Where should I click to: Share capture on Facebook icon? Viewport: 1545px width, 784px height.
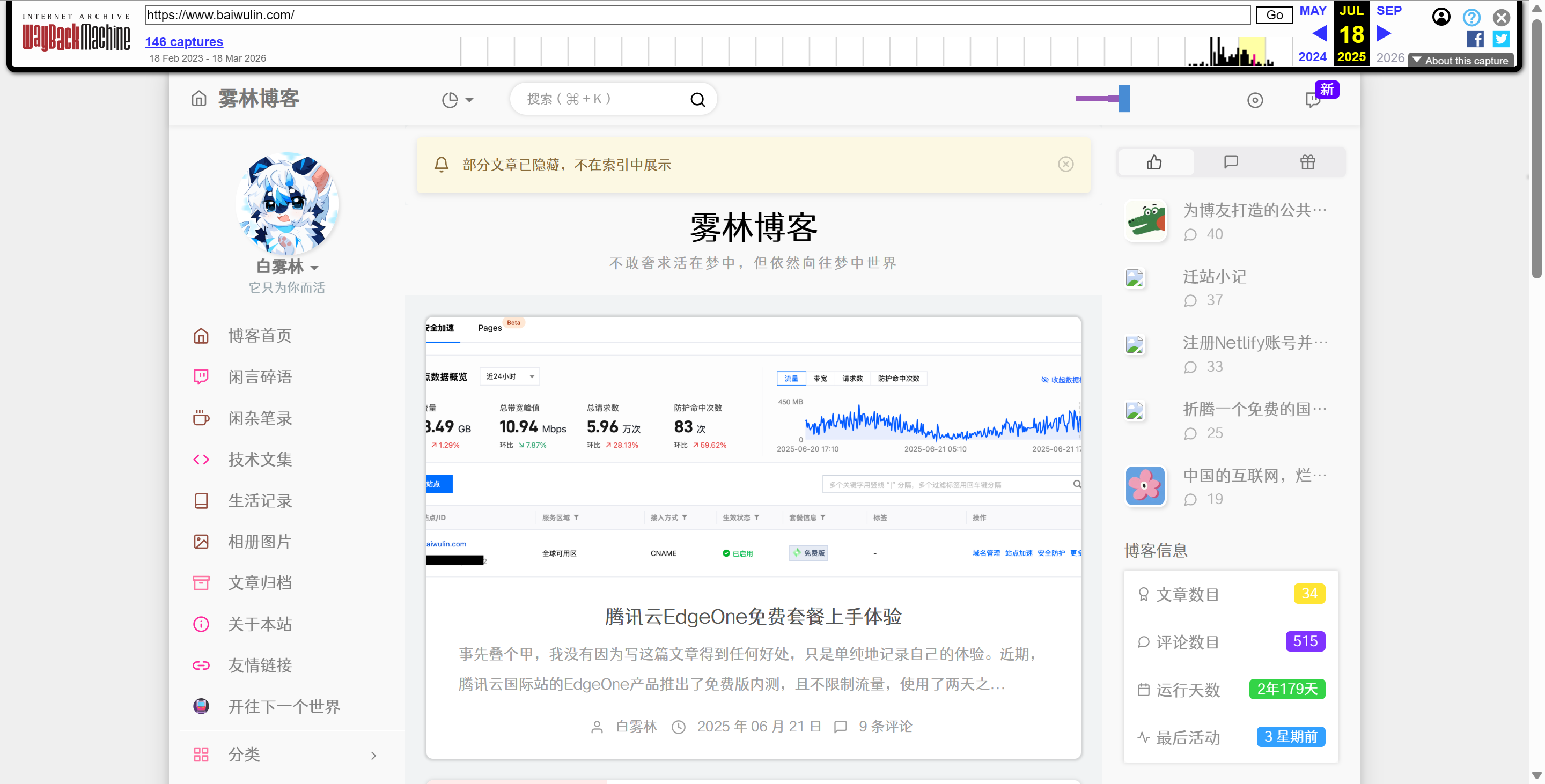coord(1475,39)
